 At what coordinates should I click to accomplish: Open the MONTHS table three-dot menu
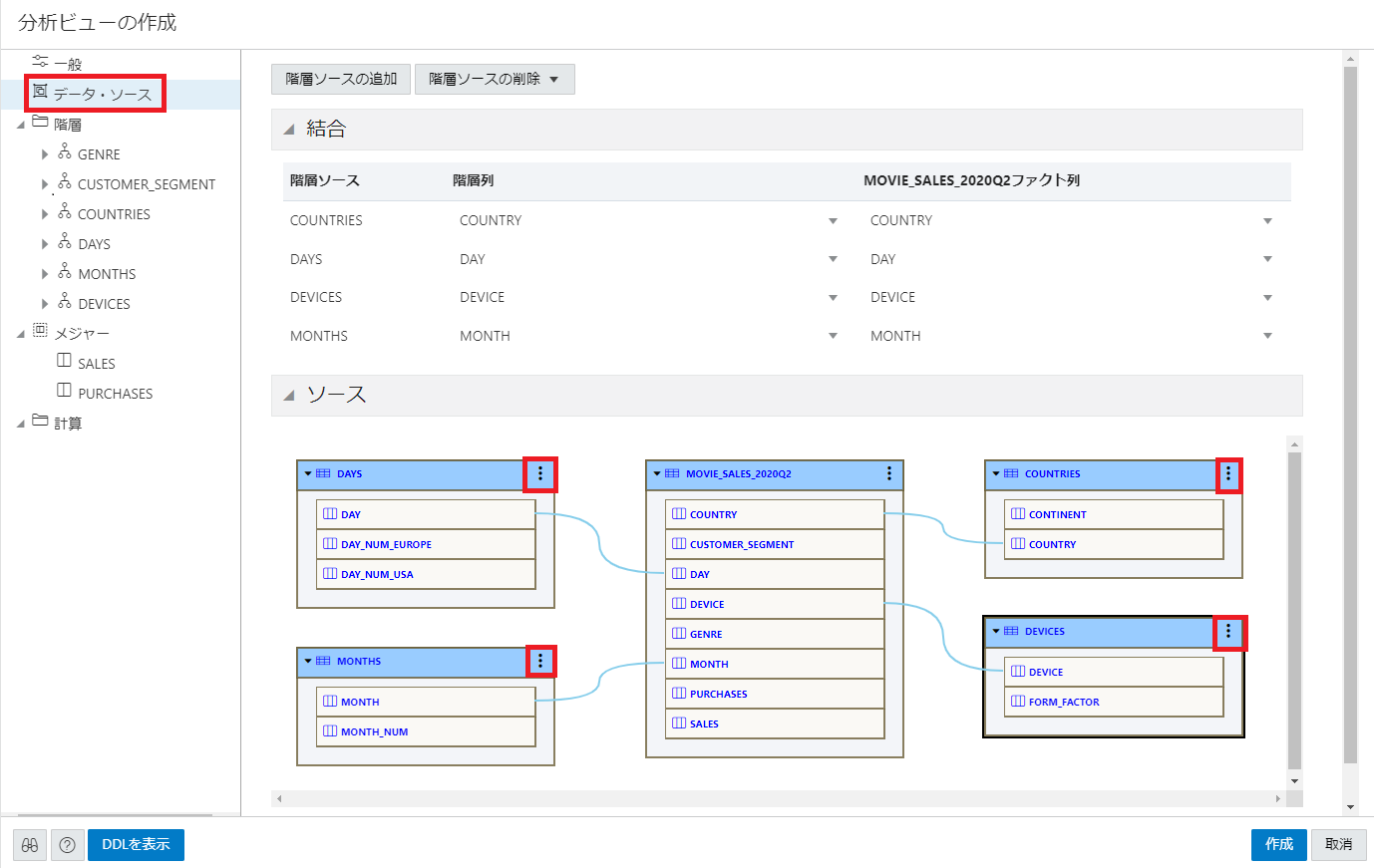(540, 661)
